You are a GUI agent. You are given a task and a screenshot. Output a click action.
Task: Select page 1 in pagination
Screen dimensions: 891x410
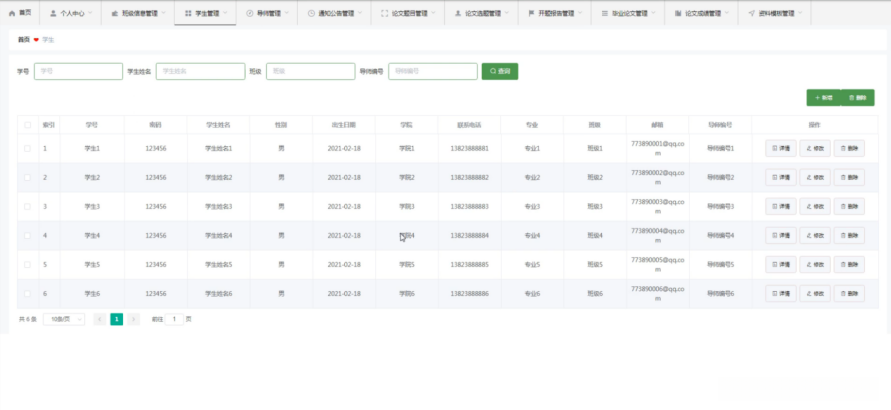coord(116,319)
